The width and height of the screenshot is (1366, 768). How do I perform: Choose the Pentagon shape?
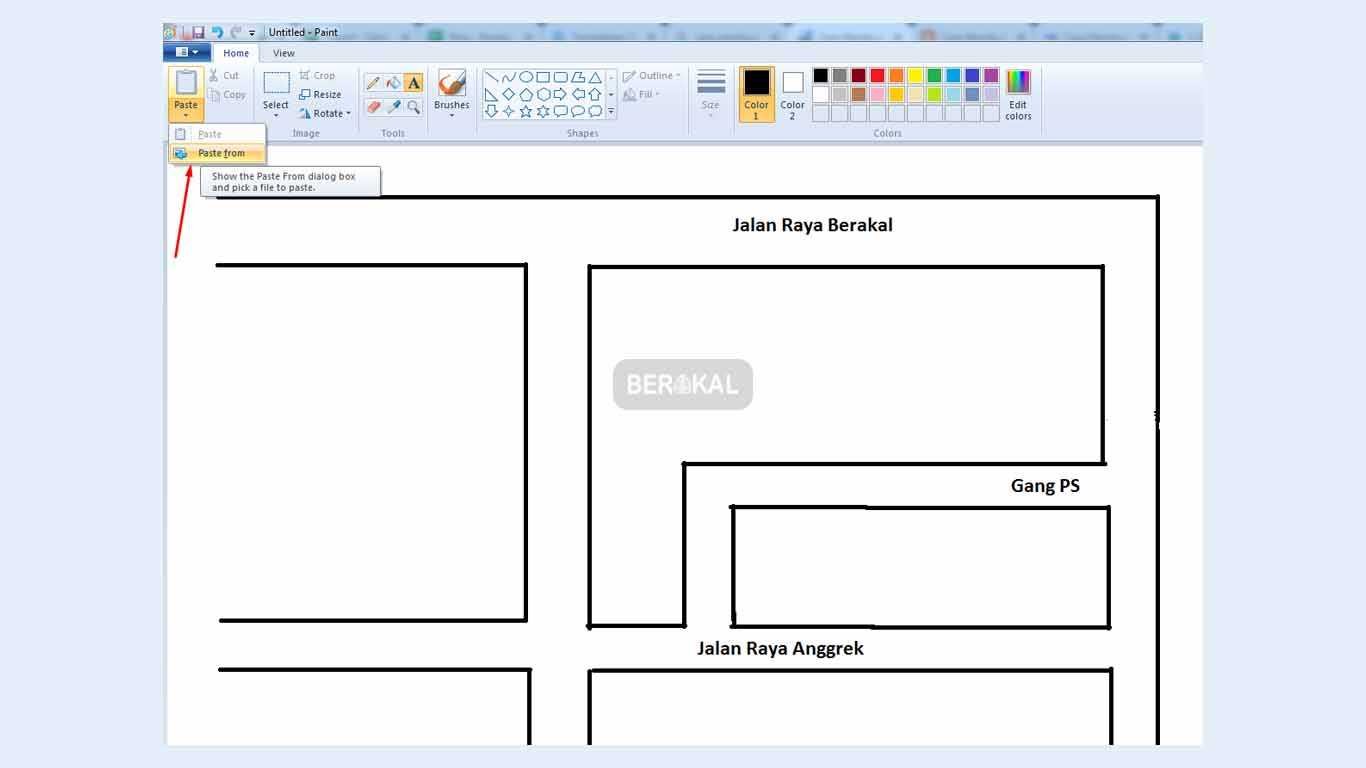(526, 94)
